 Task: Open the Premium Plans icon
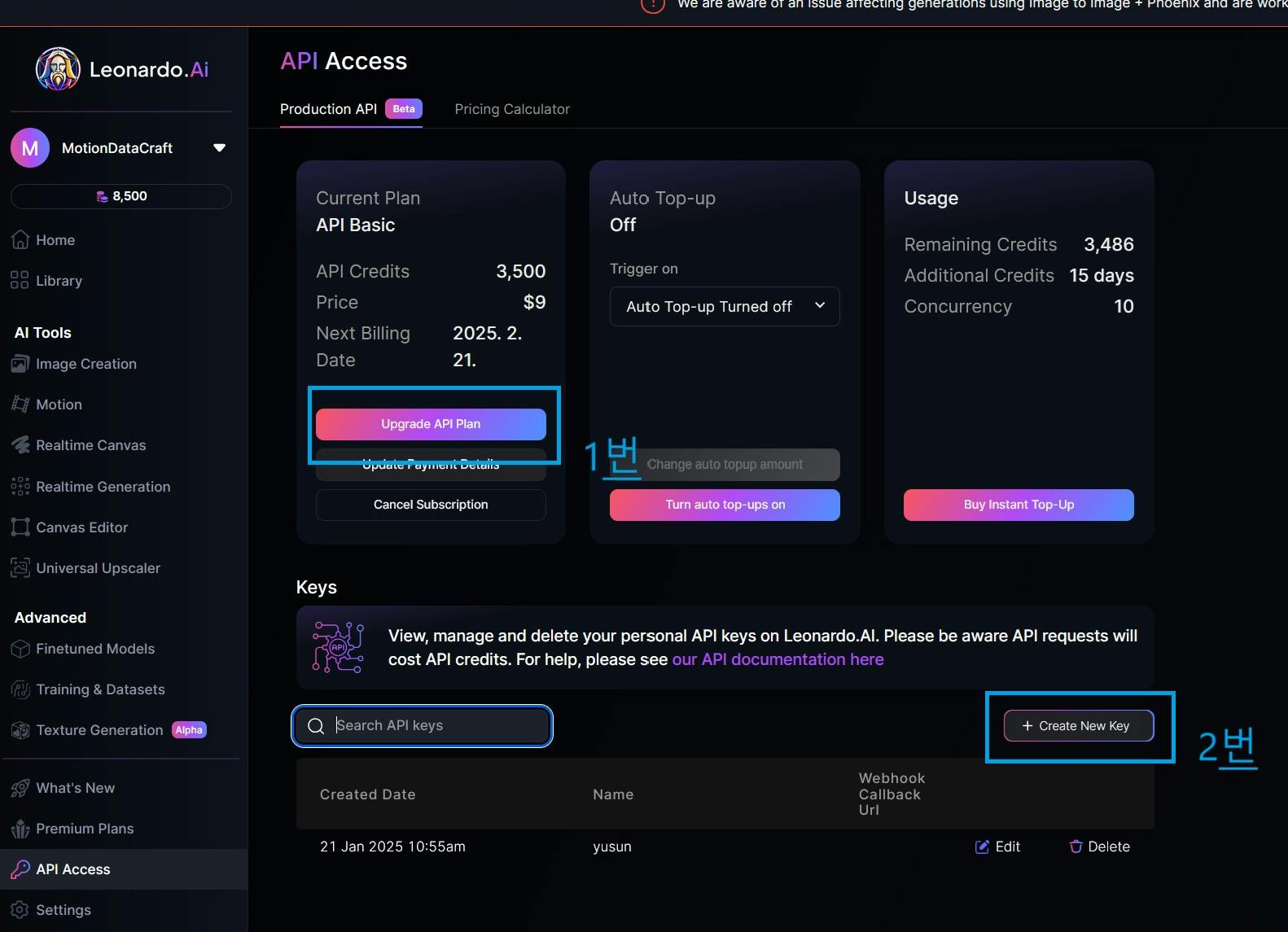(20, 829)
